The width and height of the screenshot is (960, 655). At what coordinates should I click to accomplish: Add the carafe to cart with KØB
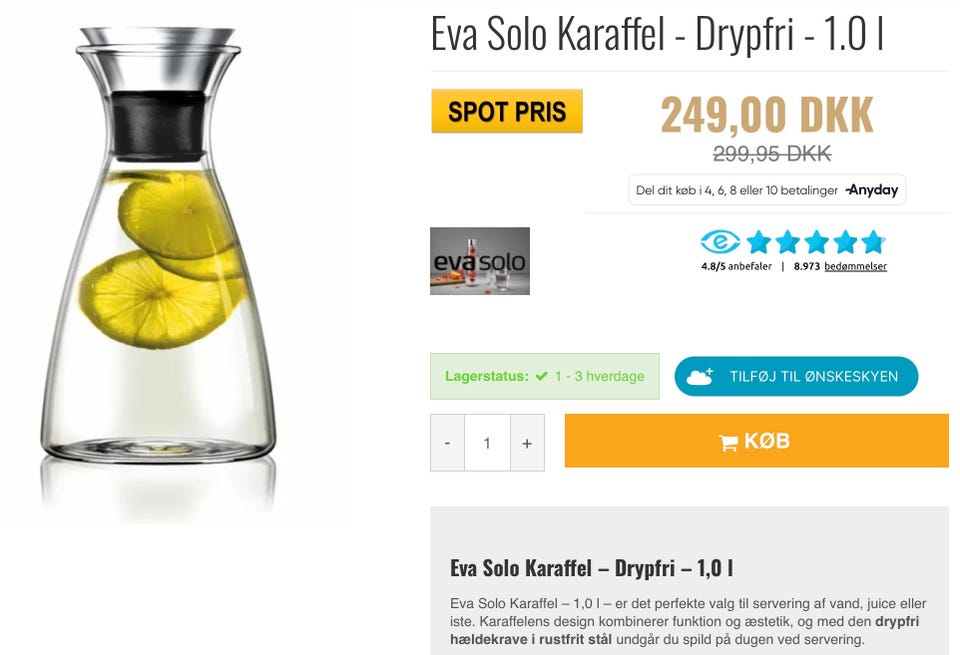click(757, 441)
